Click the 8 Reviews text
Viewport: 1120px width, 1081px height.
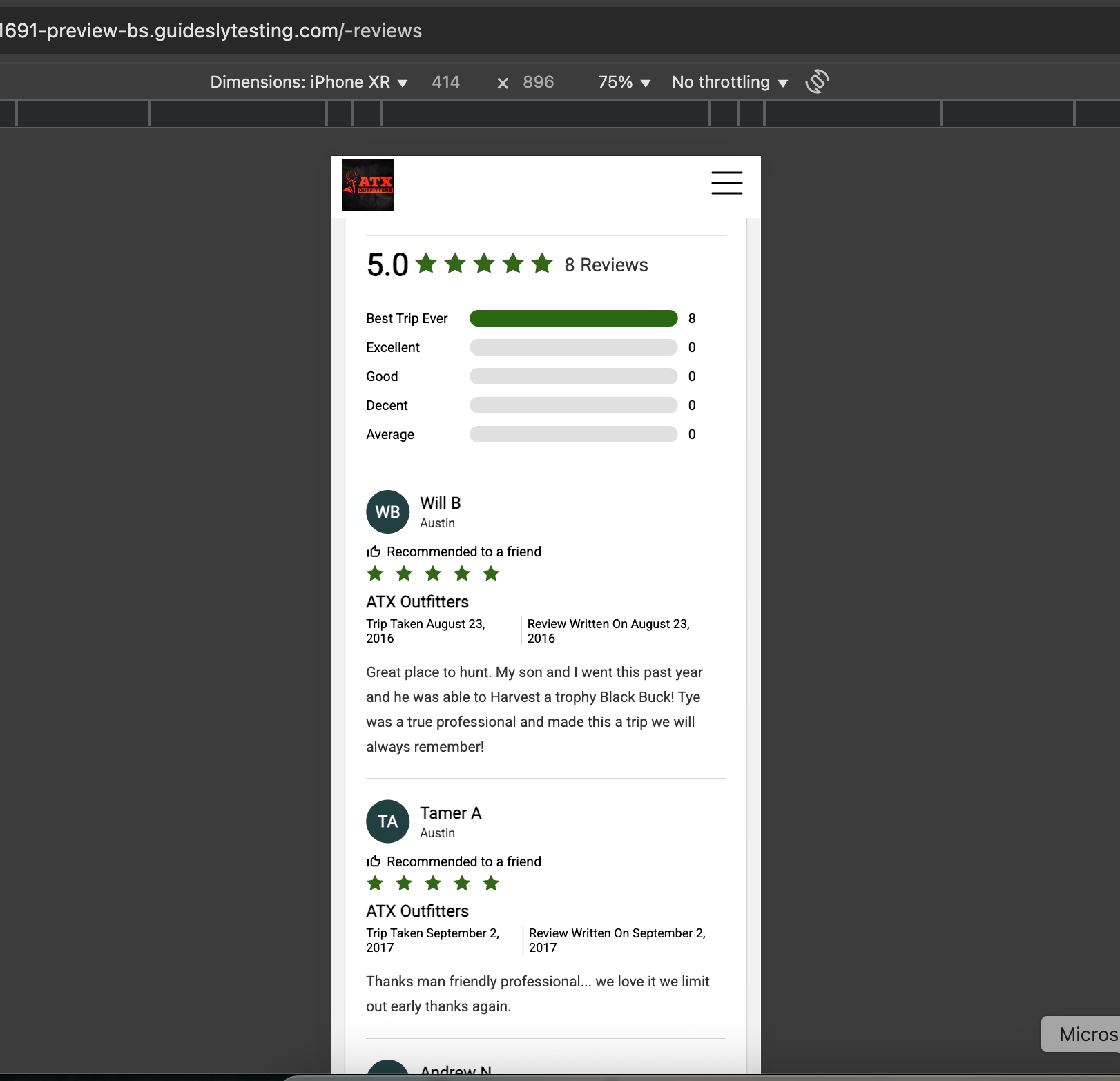tap(606, 265)
